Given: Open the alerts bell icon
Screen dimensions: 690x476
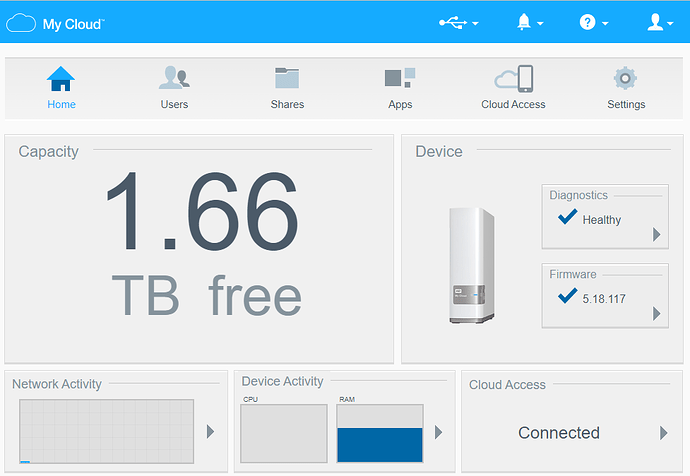Looking at the screenshot, I should click(x=524, y=22).
